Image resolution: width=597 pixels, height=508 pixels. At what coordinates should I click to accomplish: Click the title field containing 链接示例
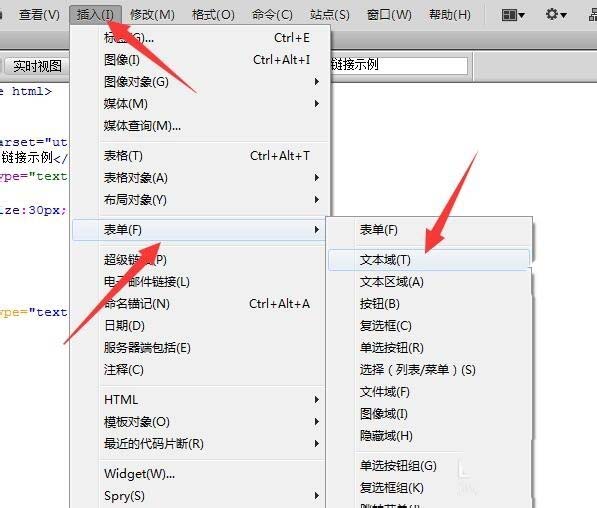point(399,65)
